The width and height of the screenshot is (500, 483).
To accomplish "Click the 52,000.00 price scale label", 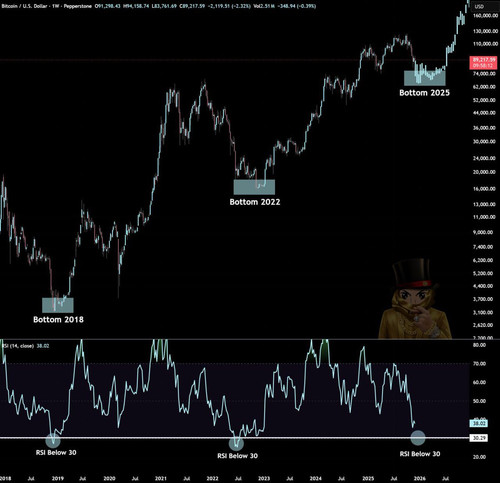I will click(x=484, y=100).
